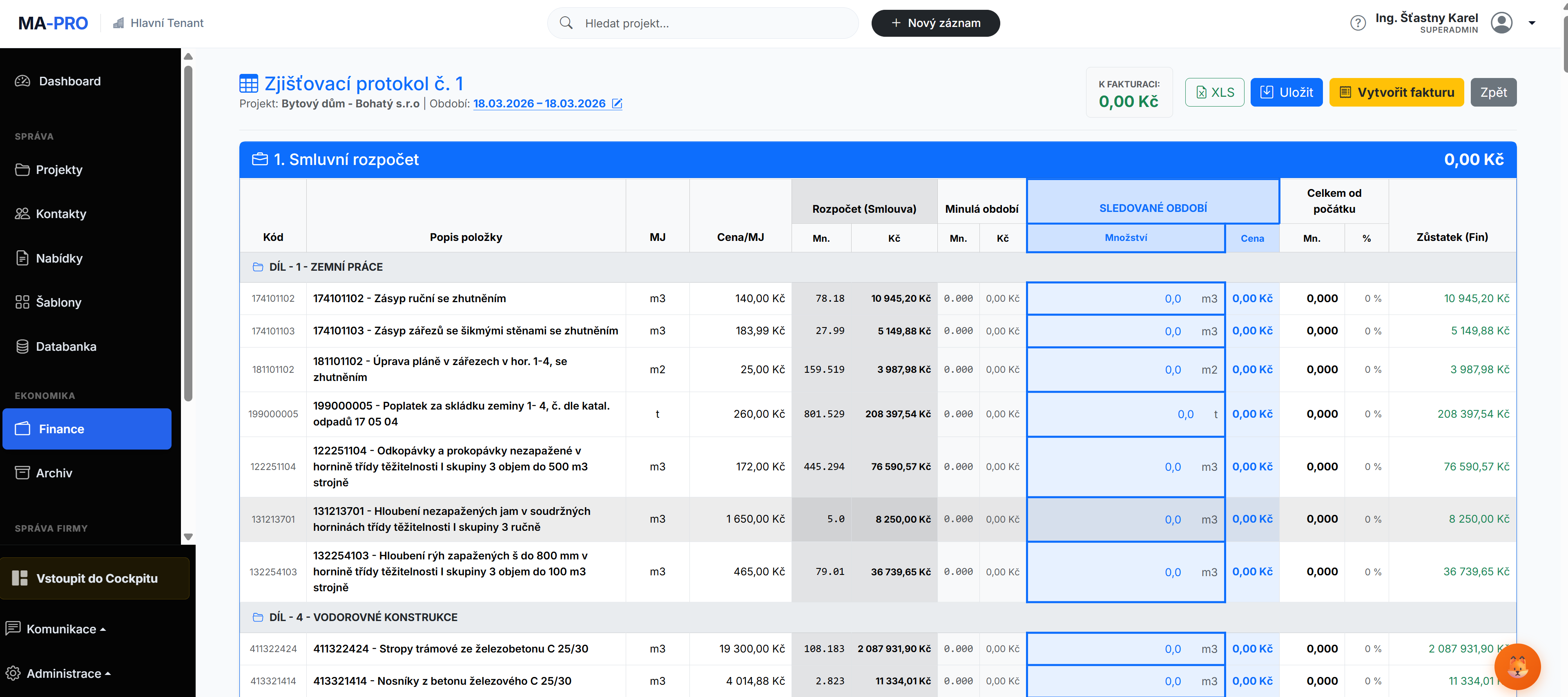Image resolution: width=1568 pixels, height=697 pixels.
Task: Select Šablony in the sidebar
Action: (x=58, y=302)
